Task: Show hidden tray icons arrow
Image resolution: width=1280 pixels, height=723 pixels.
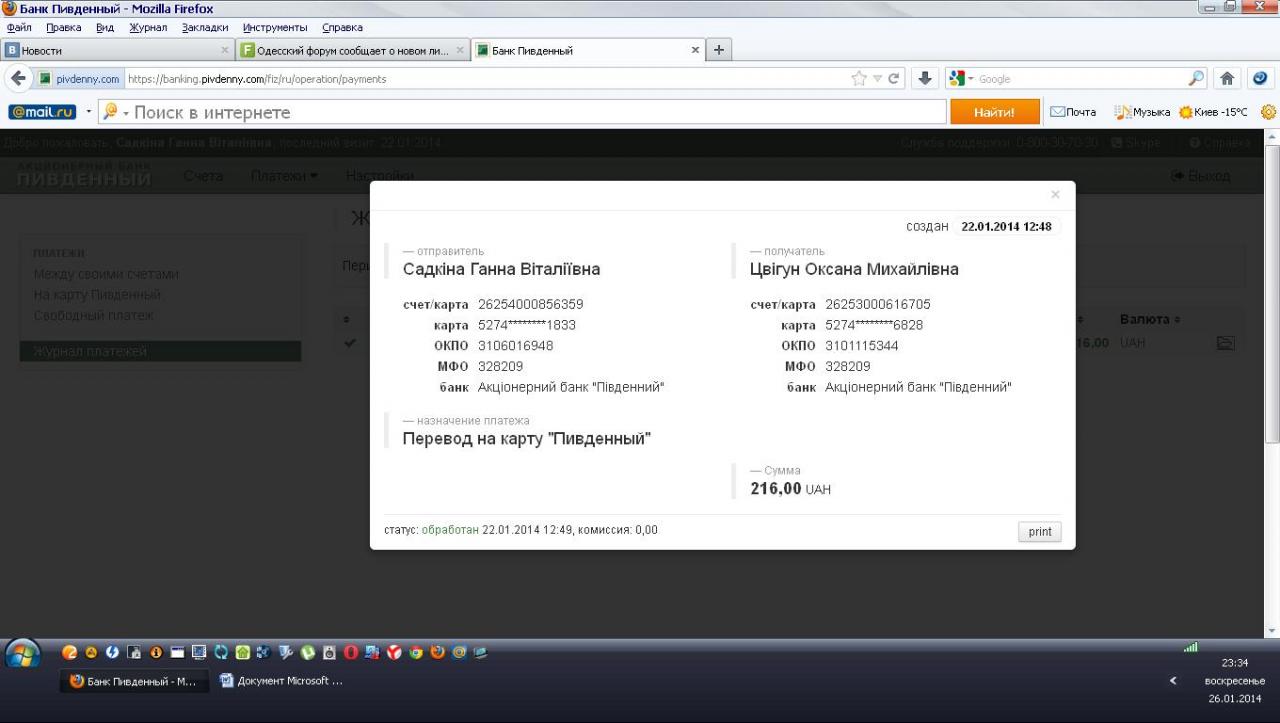Action: 1173,681
